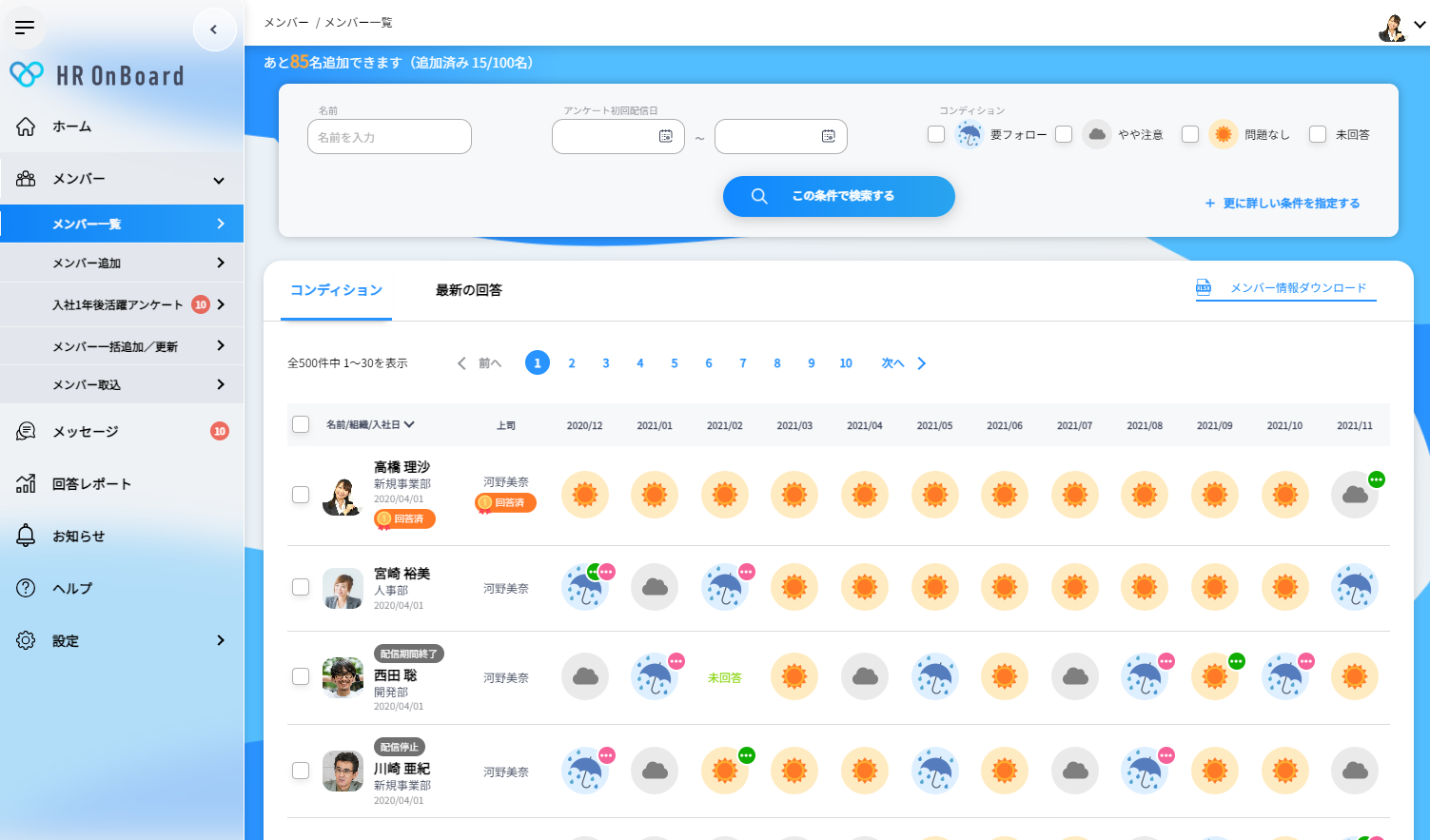Open 高橋 理沙 profile photo
The width and height of the screenshot is (1430, 840).
click(x=343, y=495)
